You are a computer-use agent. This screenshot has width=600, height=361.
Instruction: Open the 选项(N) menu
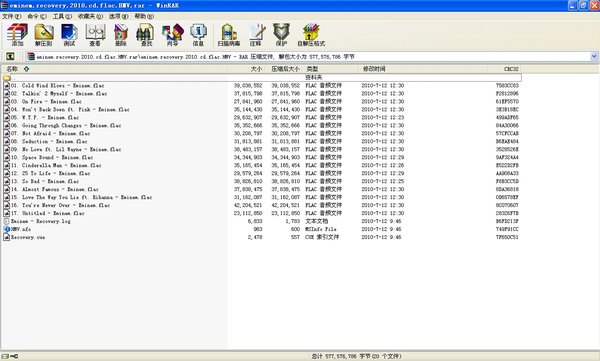pyautogui.click(x=119, y=16)
